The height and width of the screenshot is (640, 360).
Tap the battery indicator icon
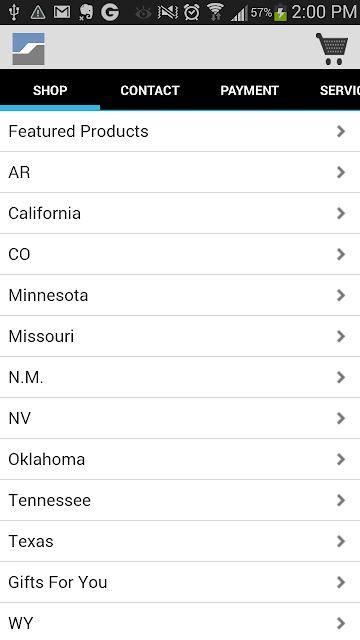(280, 12)
